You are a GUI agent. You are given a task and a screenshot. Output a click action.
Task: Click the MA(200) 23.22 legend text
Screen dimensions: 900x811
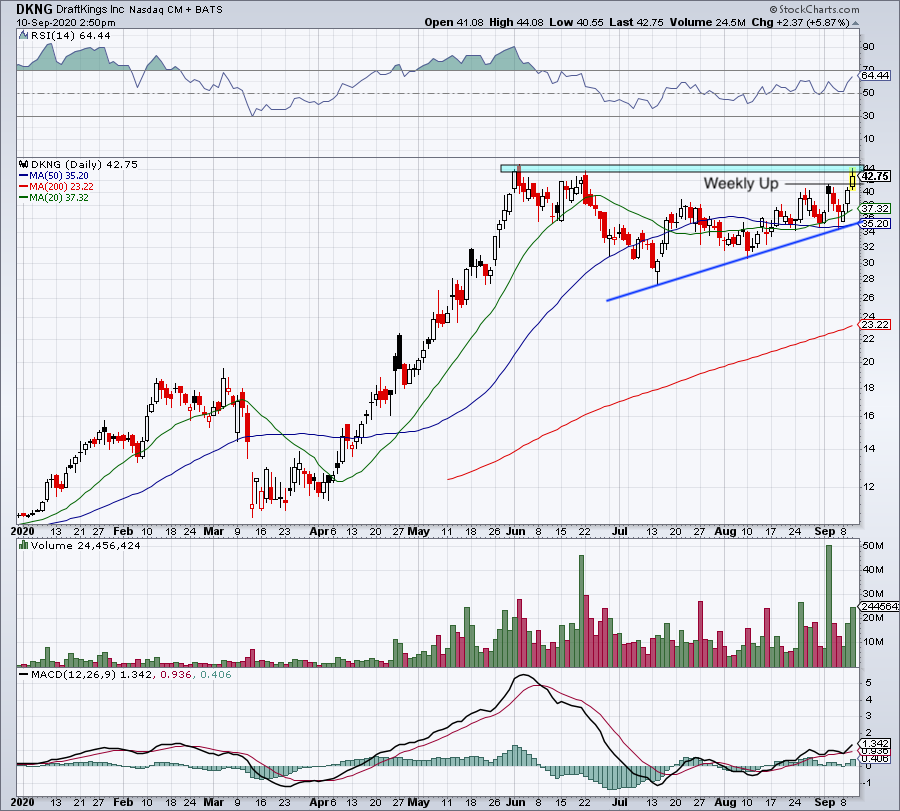(61, 187)
